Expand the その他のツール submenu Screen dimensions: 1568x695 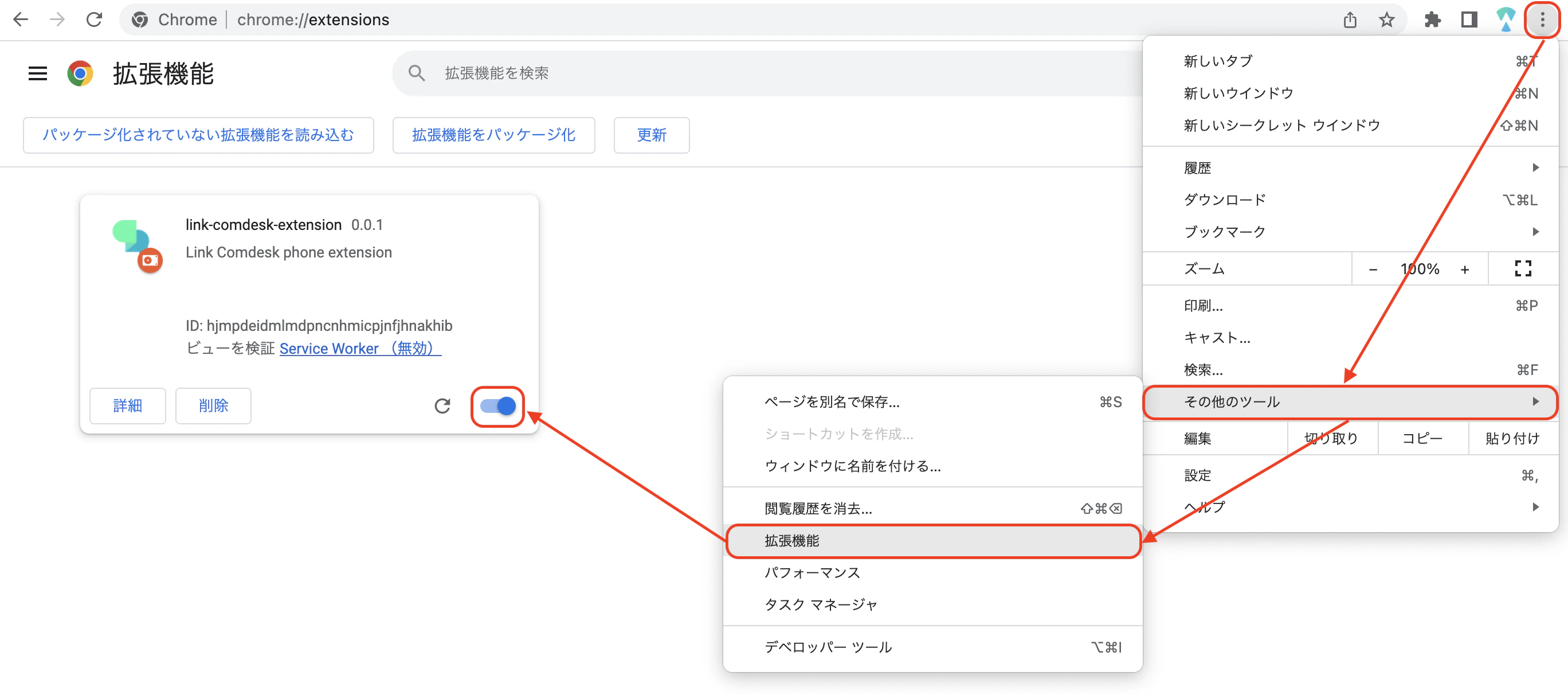point(1350,401)
